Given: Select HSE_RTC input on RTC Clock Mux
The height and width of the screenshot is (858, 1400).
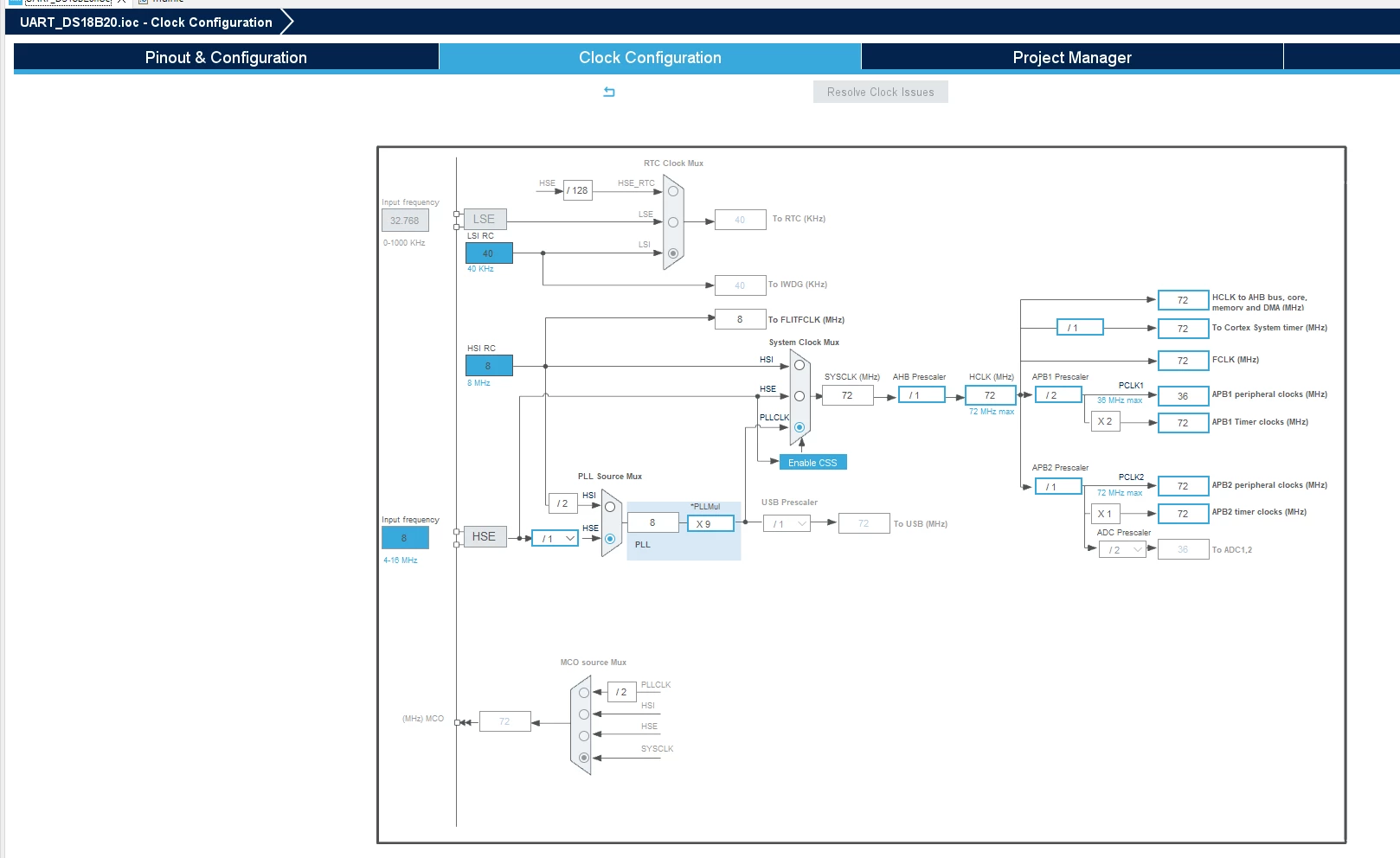Looking at the screenshot, I should click(672, 191).
